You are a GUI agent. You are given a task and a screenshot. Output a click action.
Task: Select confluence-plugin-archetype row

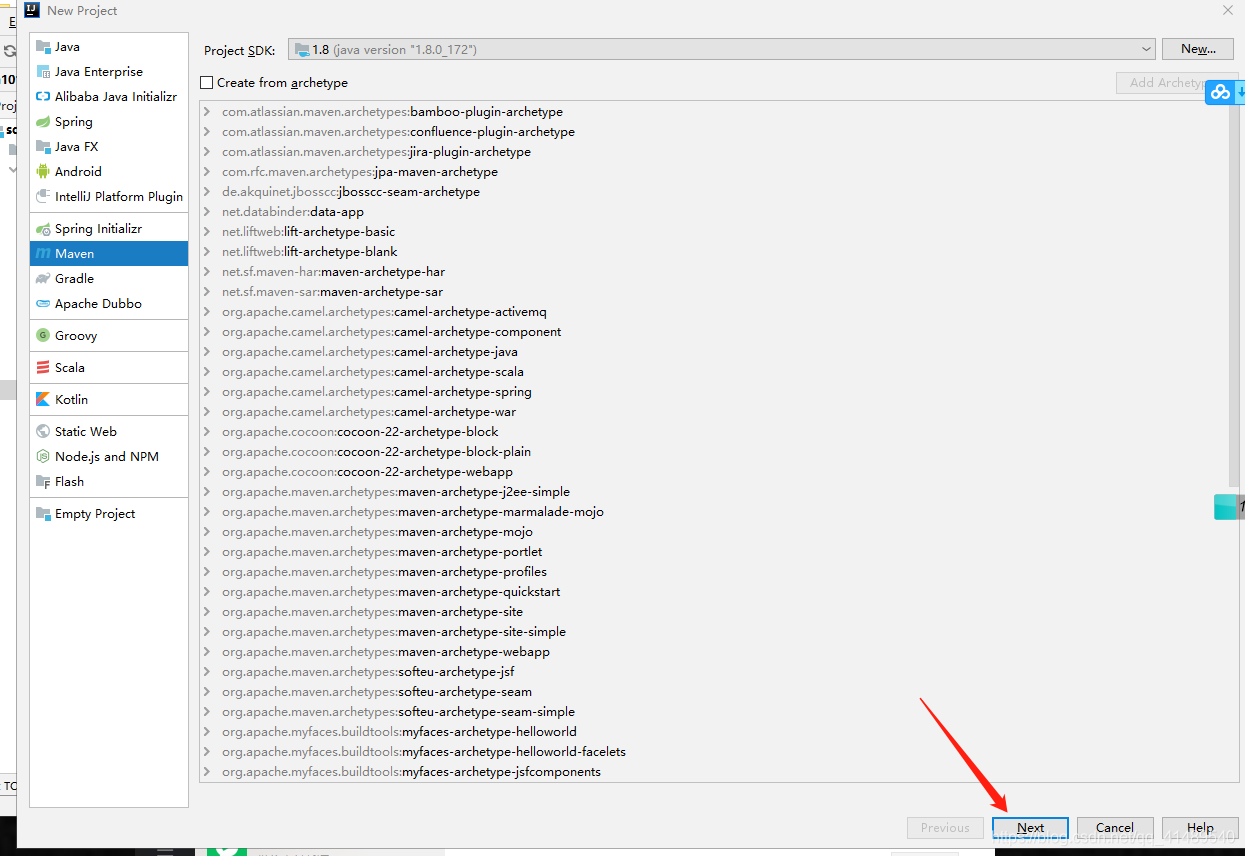coord(714,132)
